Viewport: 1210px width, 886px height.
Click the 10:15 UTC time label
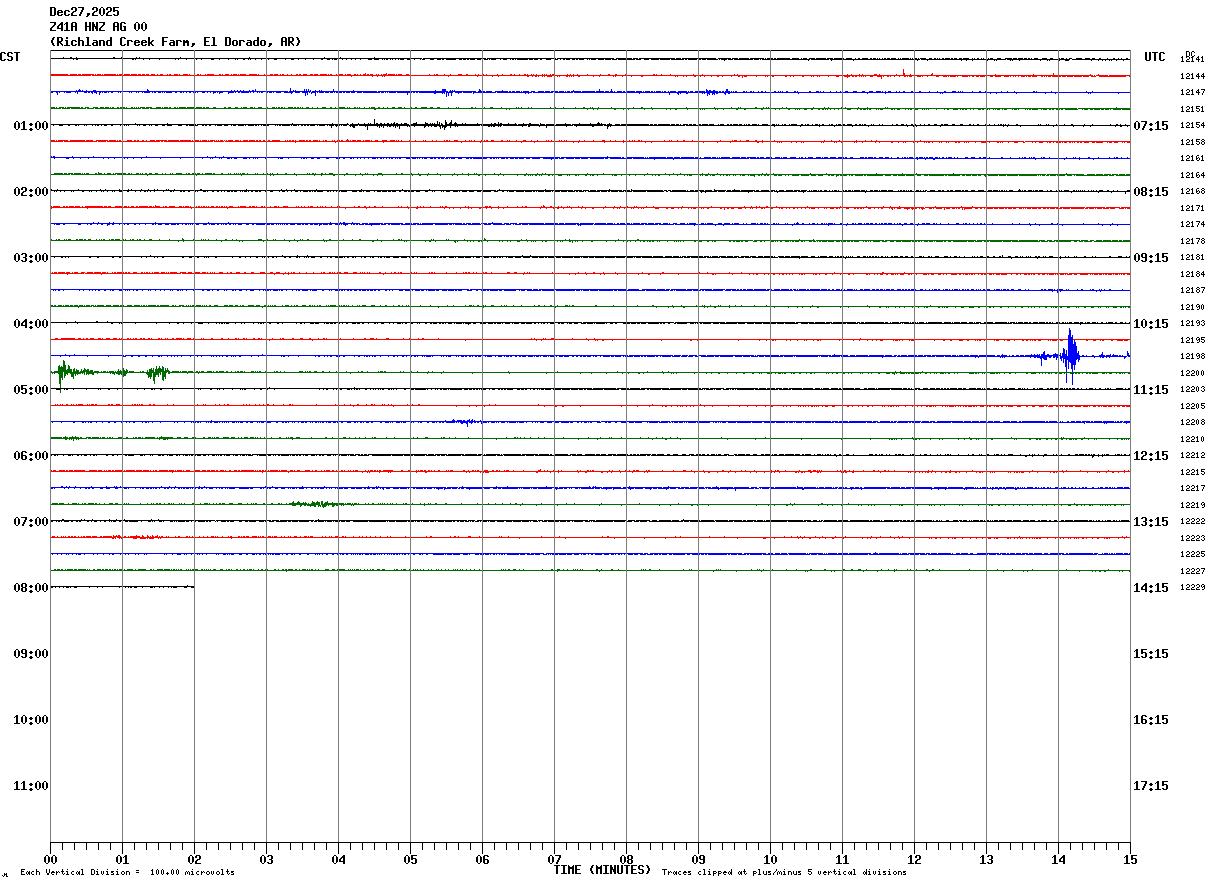click(1150, 324)
